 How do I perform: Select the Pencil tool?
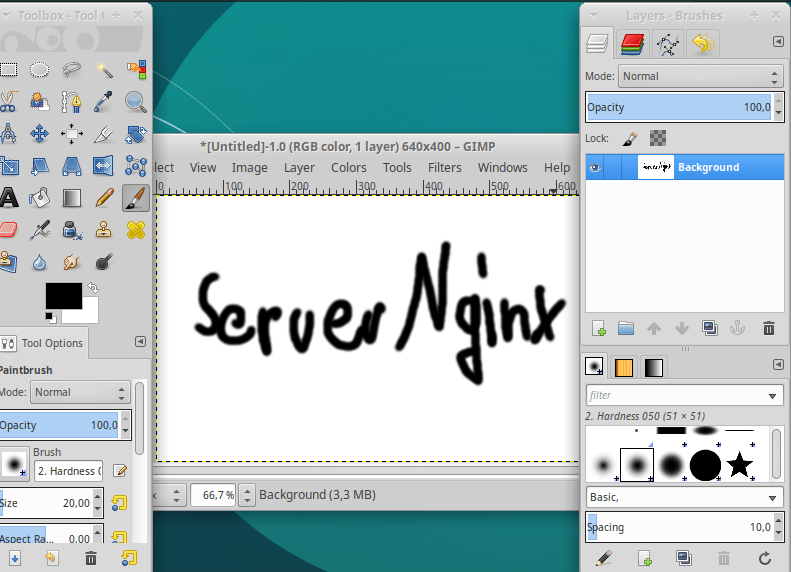[104, 198]
